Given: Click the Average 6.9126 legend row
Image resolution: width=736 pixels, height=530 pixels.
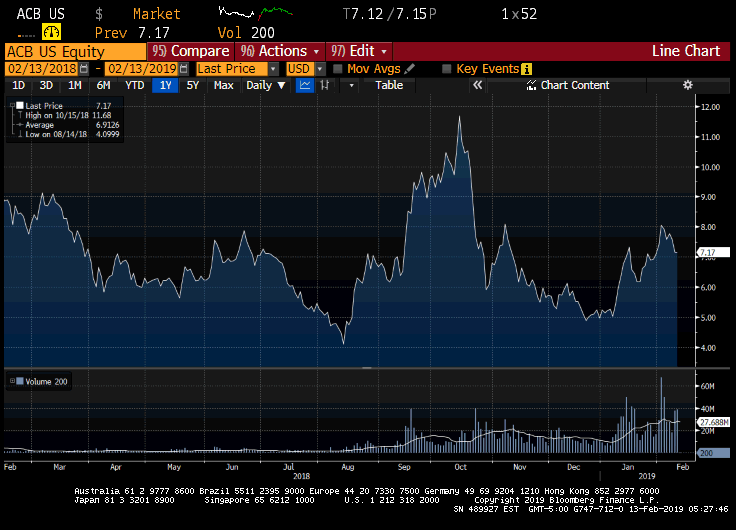Looking at the screenshot, I should [x=68, y=125].
